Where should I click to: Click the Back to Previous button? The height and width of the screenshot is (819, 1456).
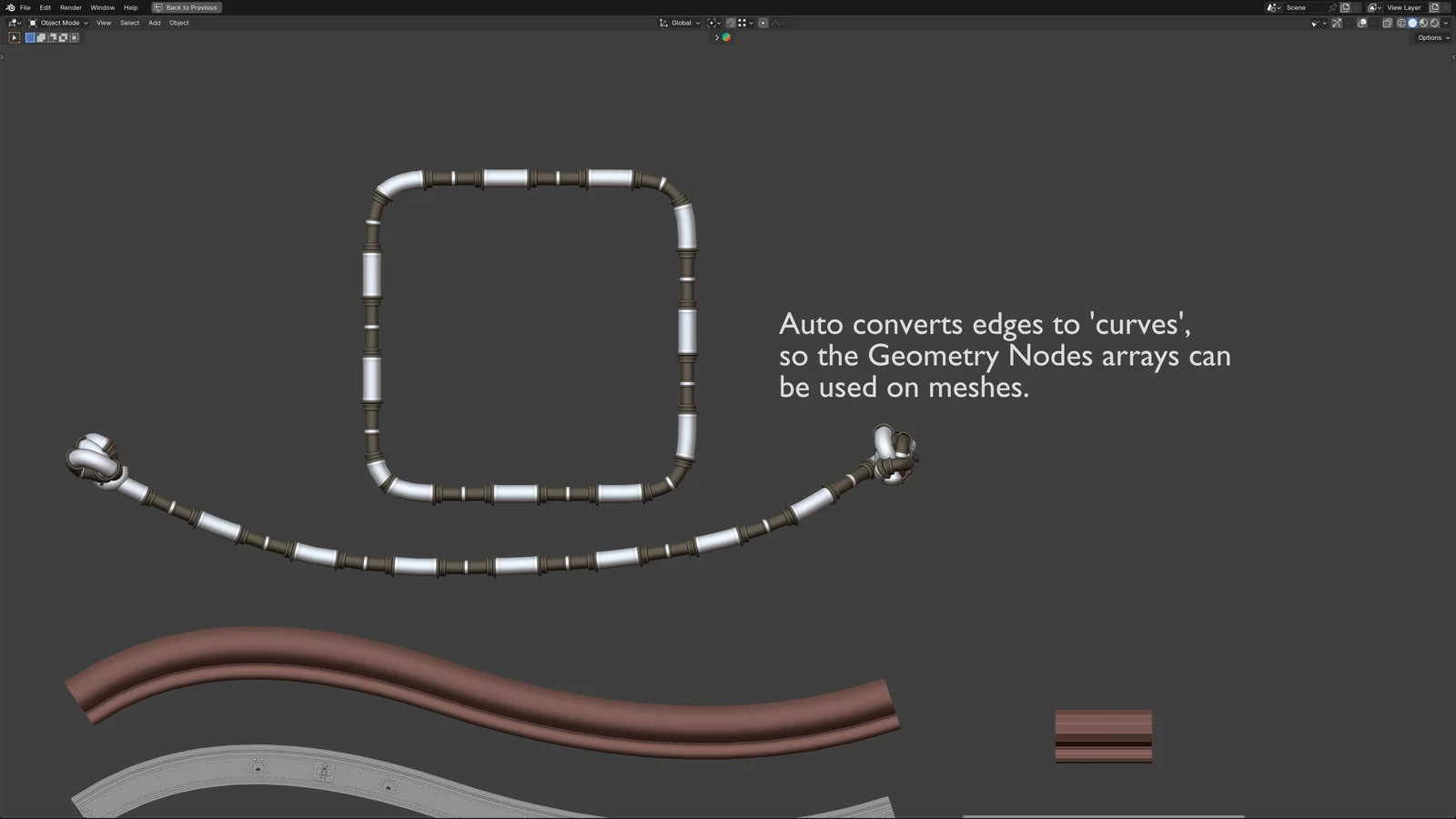187,7
